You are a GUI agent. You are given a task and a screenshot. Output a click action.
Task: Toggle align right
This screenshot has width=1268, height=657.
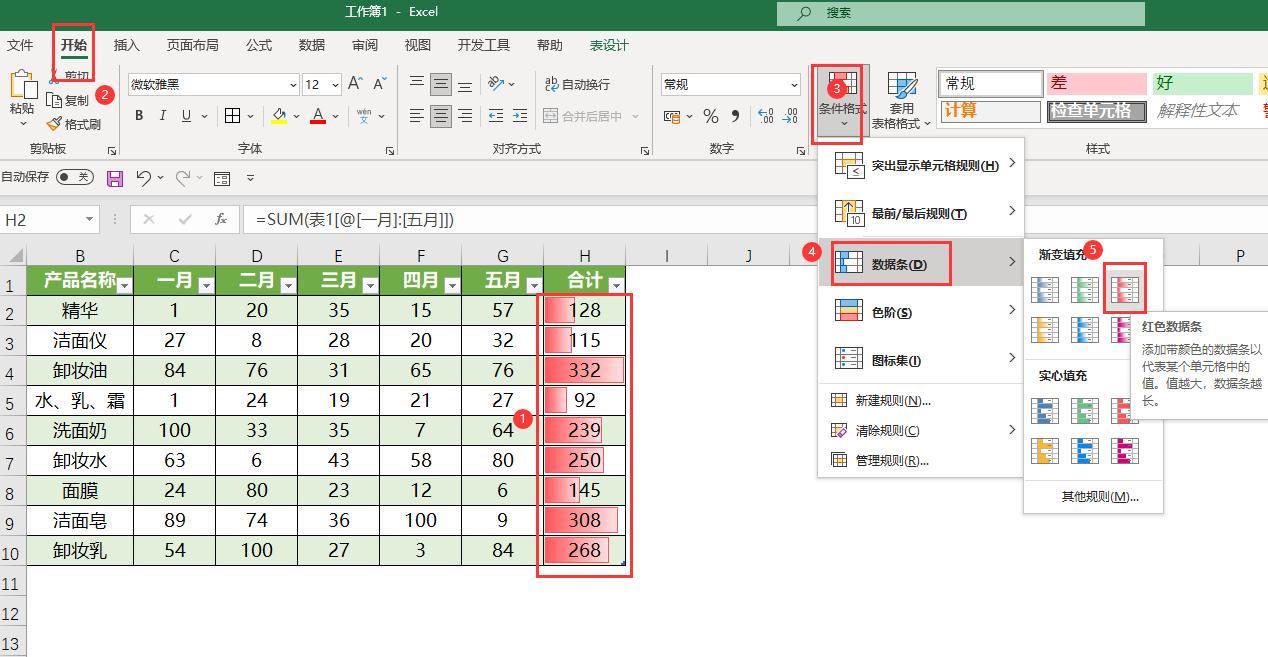[x=465, y=116]
